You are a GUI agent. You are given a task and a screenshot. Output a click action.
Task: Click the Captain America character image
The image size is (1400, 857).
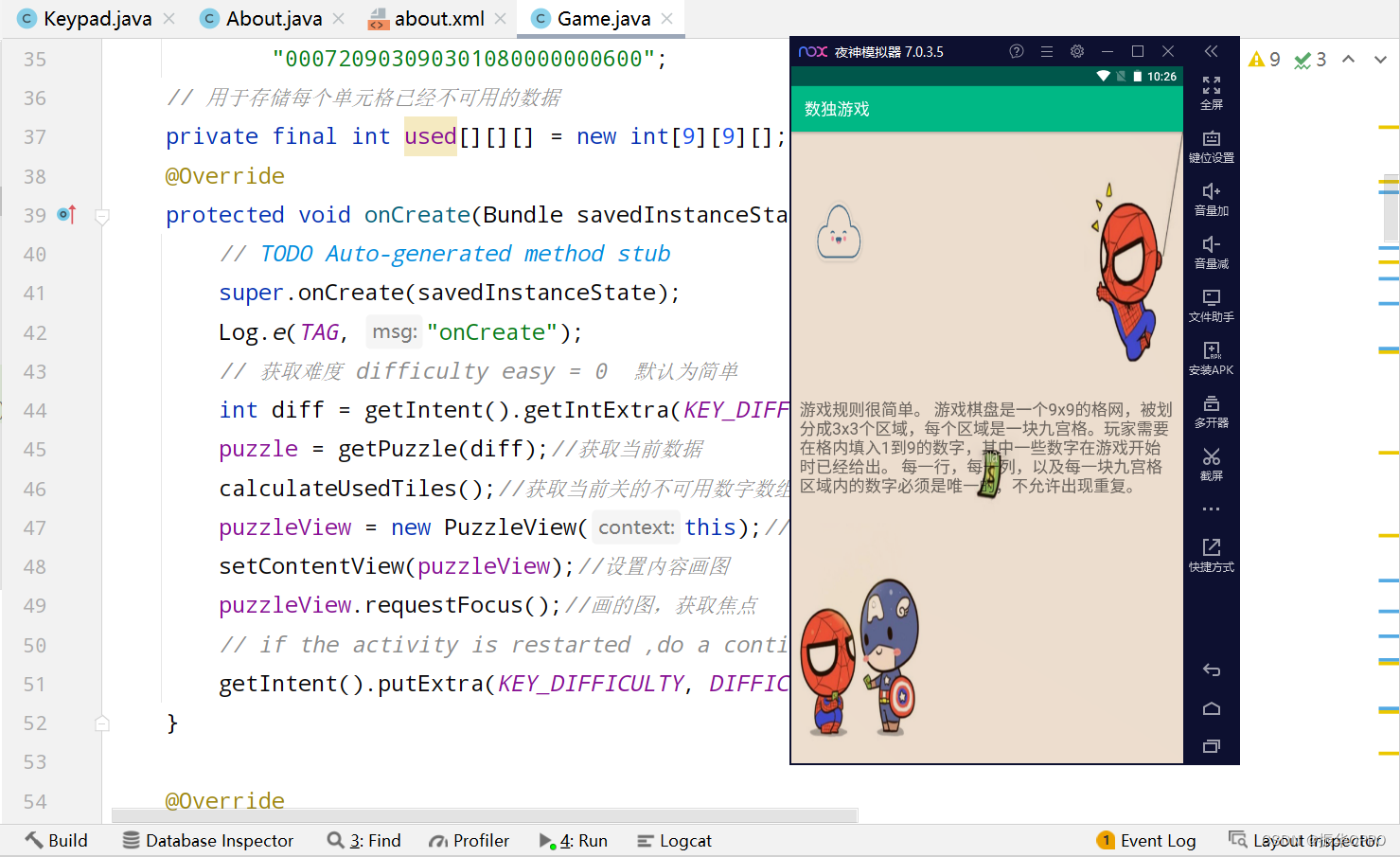(889, 656)
